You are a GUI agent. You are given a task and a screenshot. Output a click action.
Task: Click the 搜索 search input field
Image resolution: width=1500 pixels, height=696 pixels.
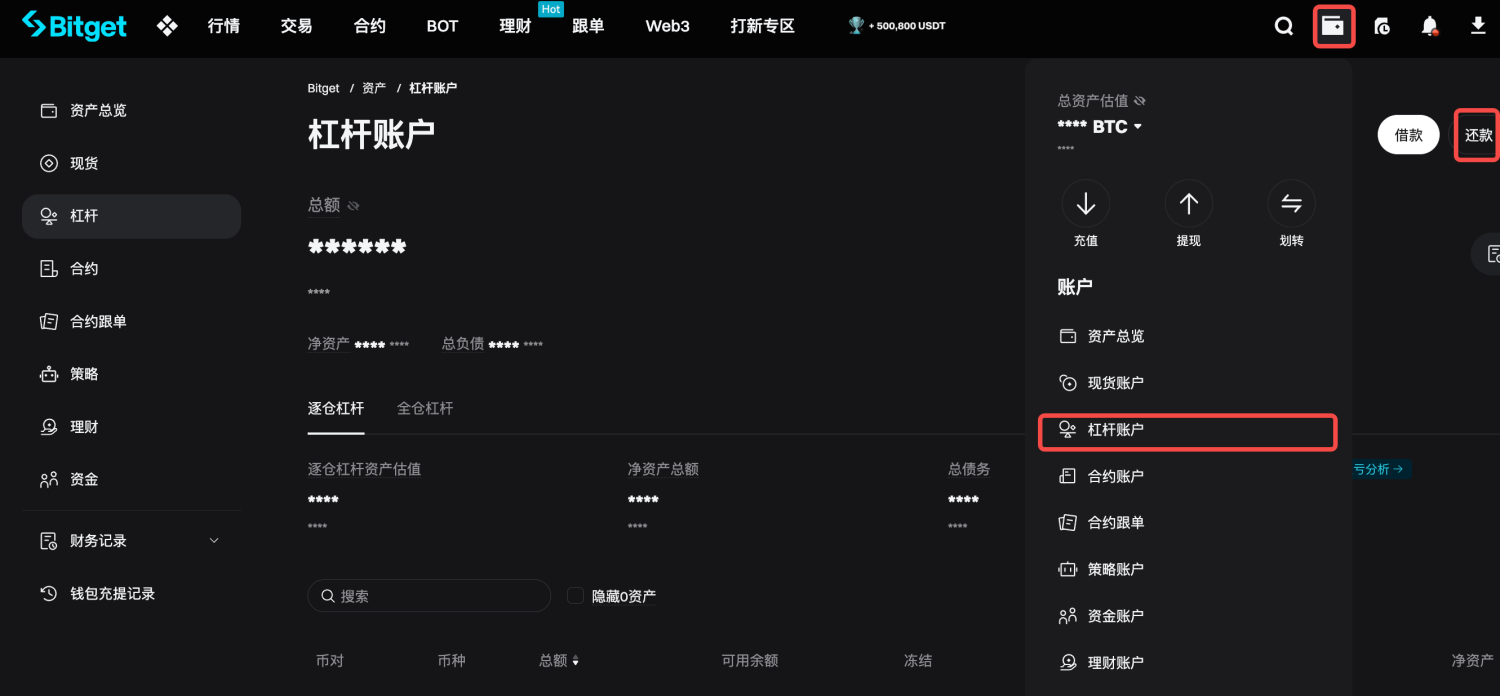(428, 595)
